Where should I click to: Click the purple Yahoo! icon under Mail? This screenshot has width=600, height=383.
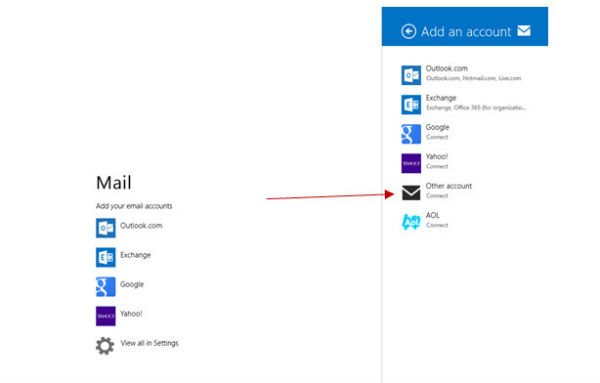coord(106,316)
